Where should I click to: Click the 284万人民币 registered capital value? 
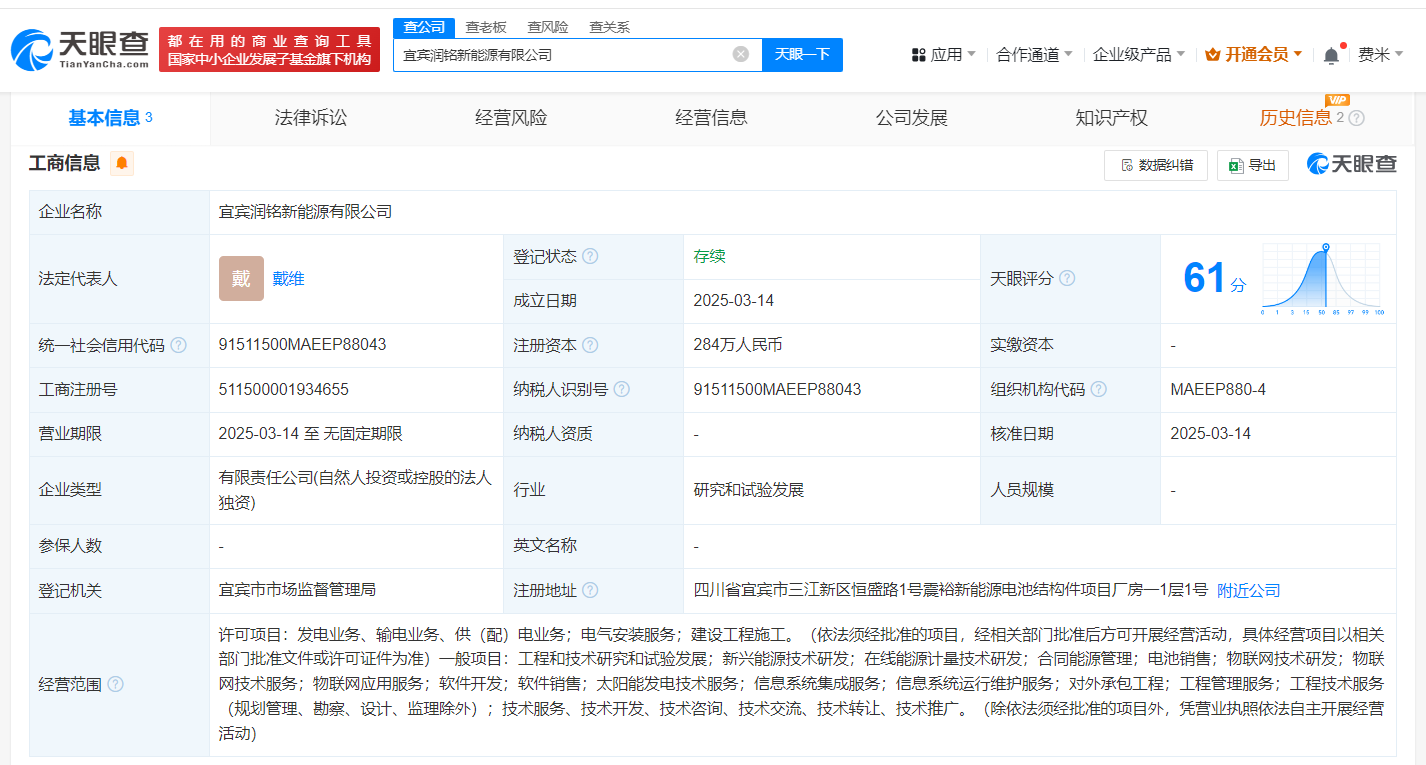point(737,344)
